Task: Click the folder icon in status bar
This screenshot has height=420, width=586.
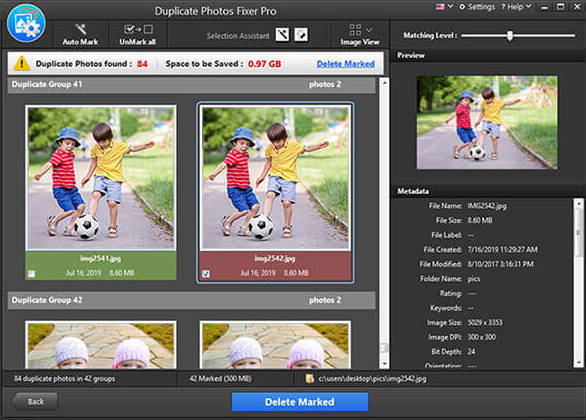Action: click(309, 379)
